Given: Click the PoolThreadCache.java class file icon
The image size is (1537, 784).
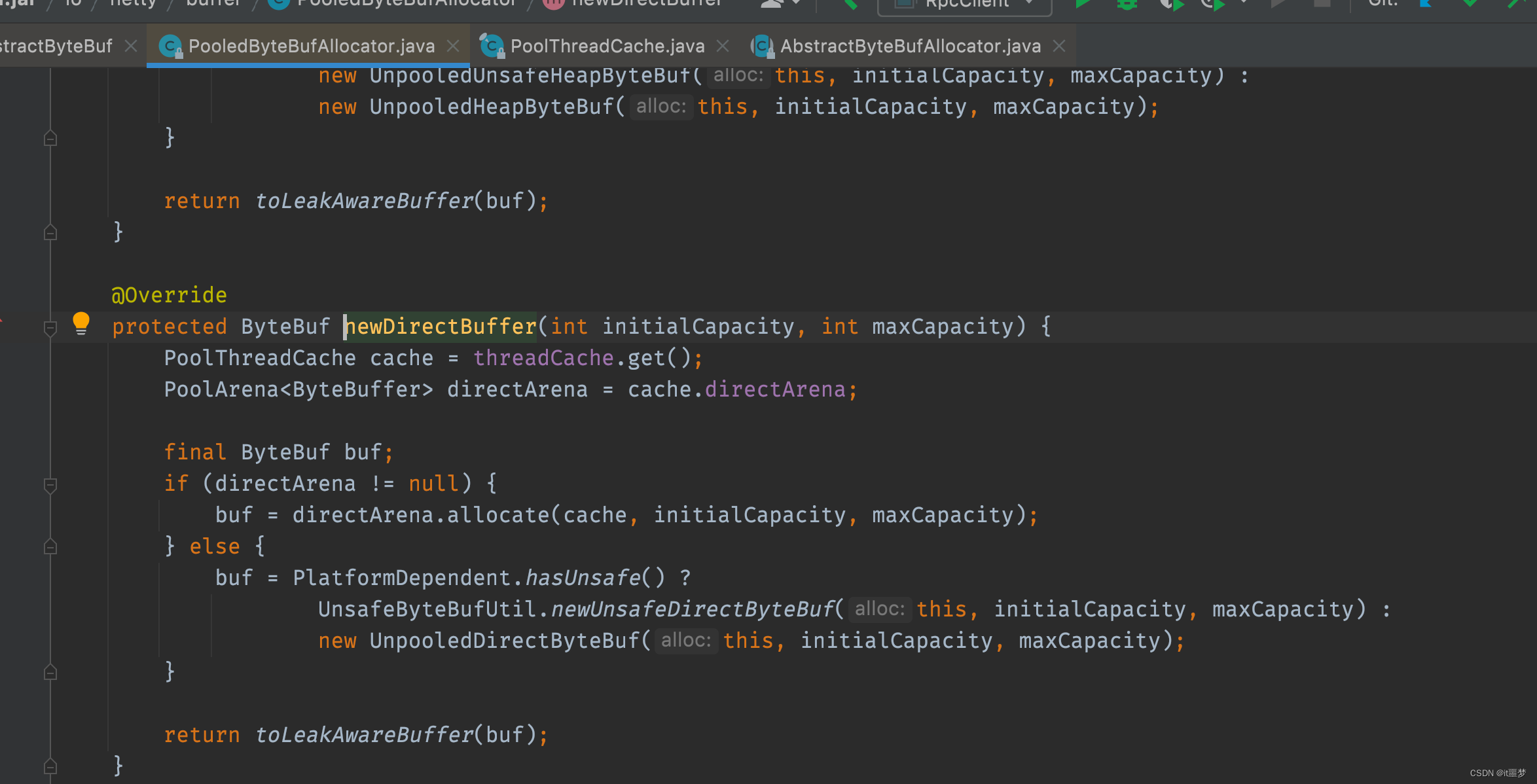Looking at the screenshot, I should tap(492, 46).
